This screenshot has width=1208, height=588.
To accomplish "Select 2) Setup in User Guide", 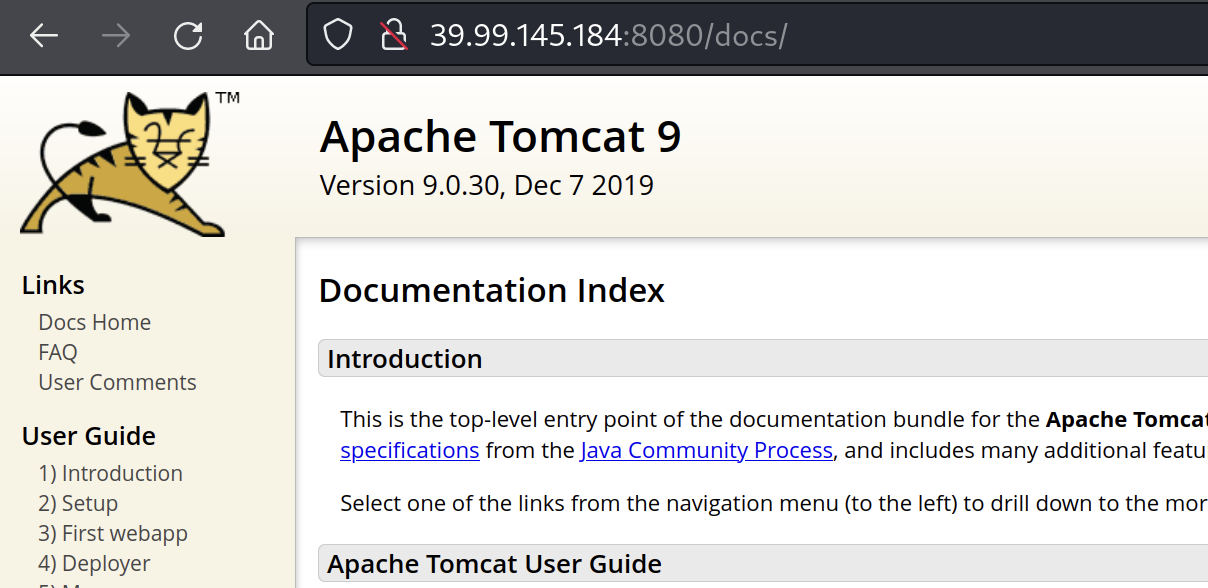I will [x=78, y=503].
